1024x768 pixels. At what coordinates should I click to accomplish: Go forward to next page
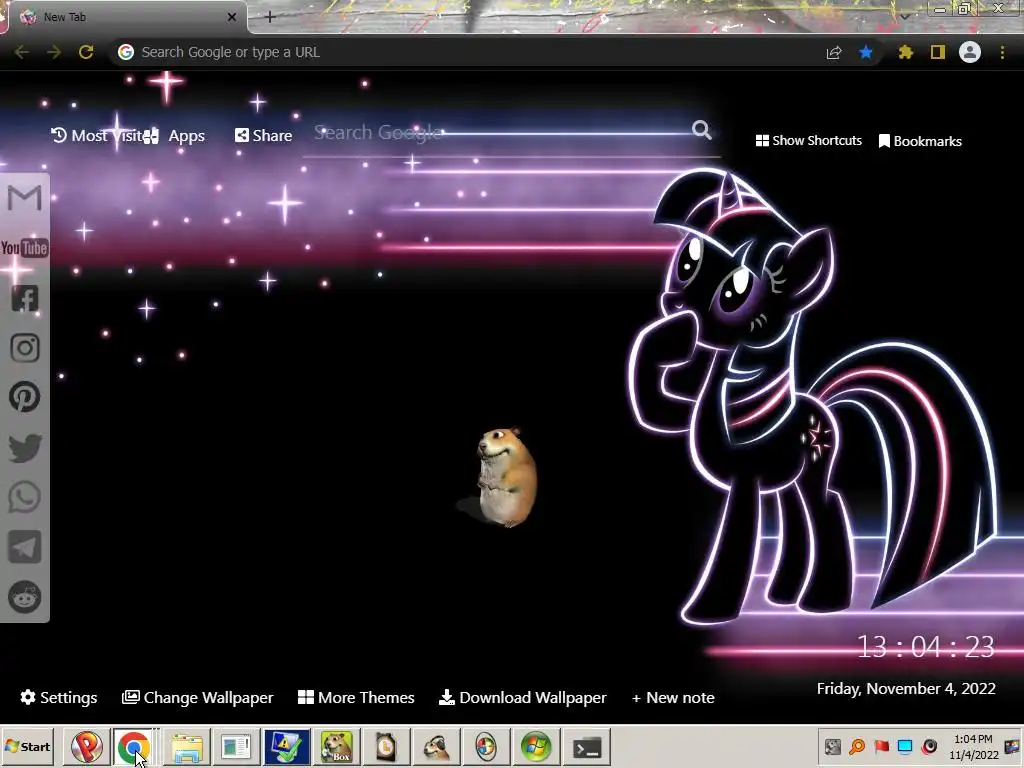tap(54, 52)
